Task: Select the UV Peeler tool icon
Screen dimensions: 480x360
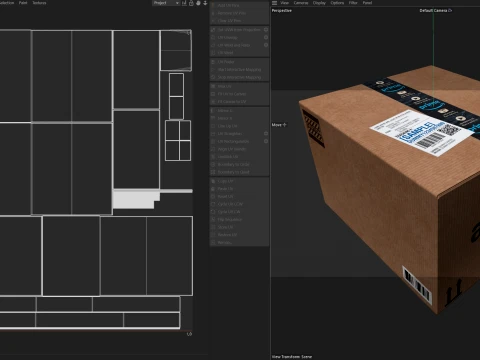Action: pos(213,62)
